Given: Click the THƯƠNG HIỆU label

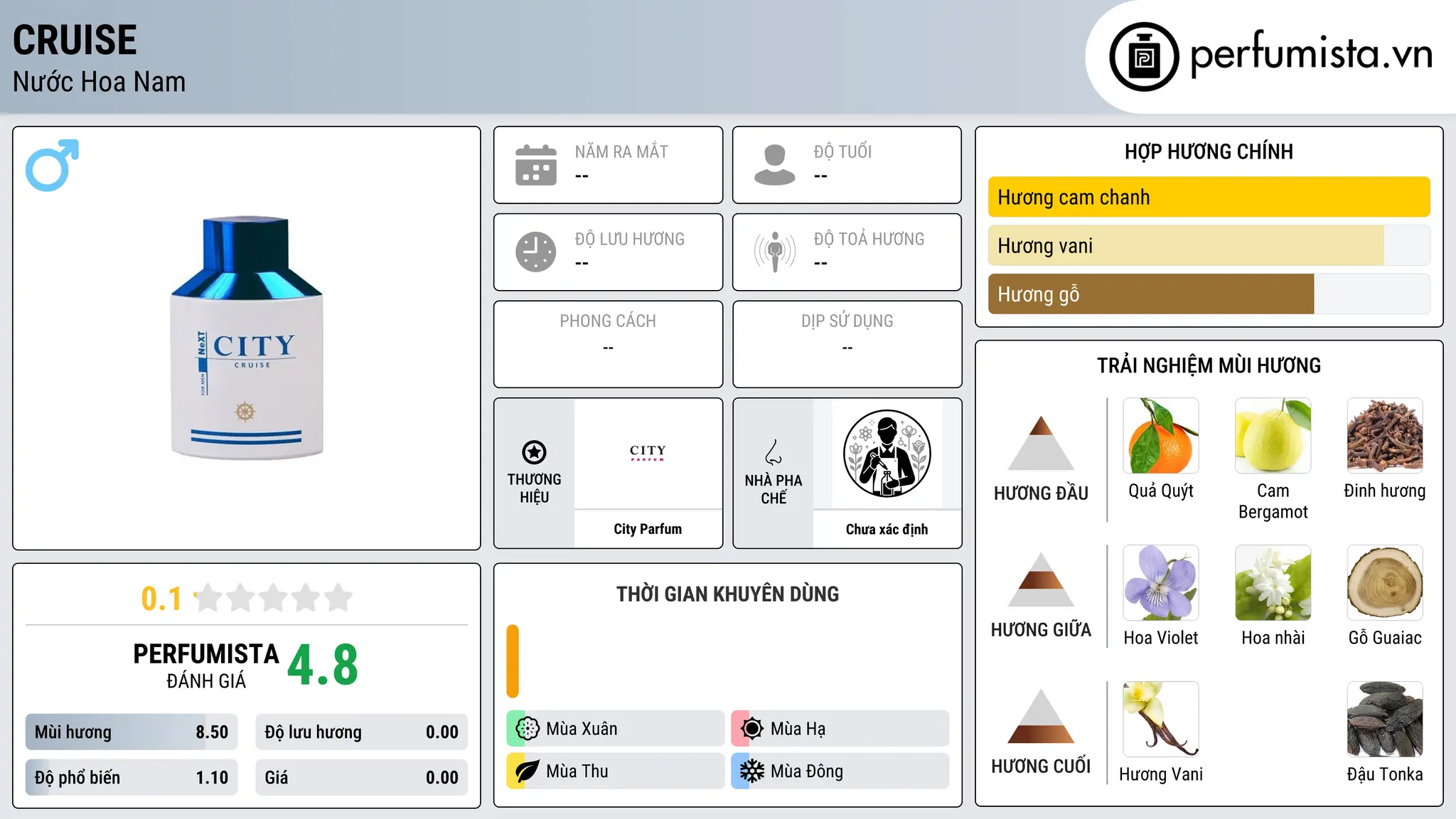Looking at the screenshot, I should pyautogui.click(x=535, y=488).
